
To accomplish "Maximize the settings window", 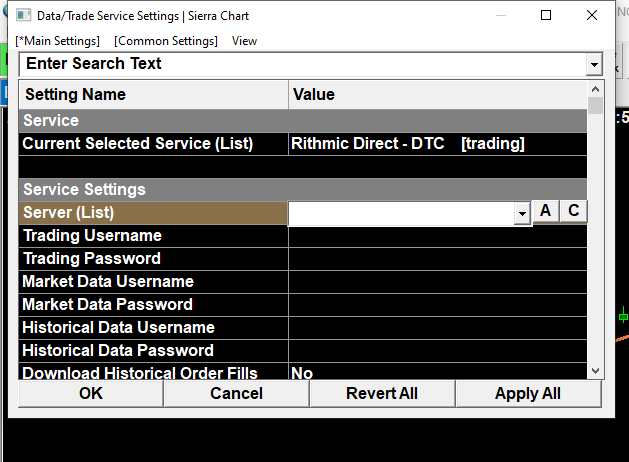I will pos(546,16).
